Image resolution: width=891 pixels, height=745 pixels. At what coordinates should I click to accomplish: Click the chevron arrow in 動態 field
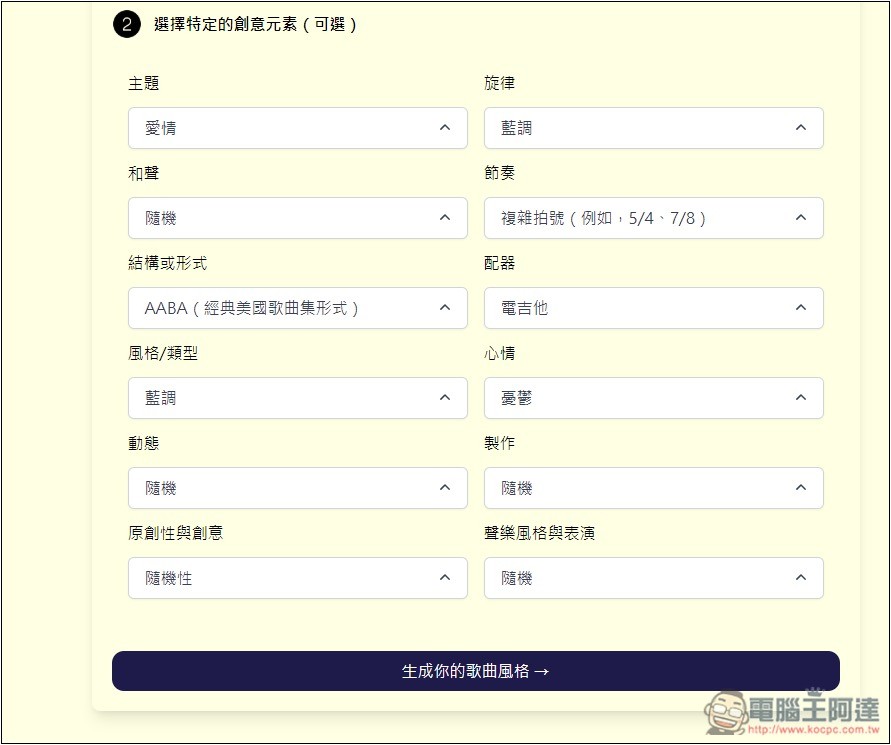pyautogui.click(x=445, y=488)
